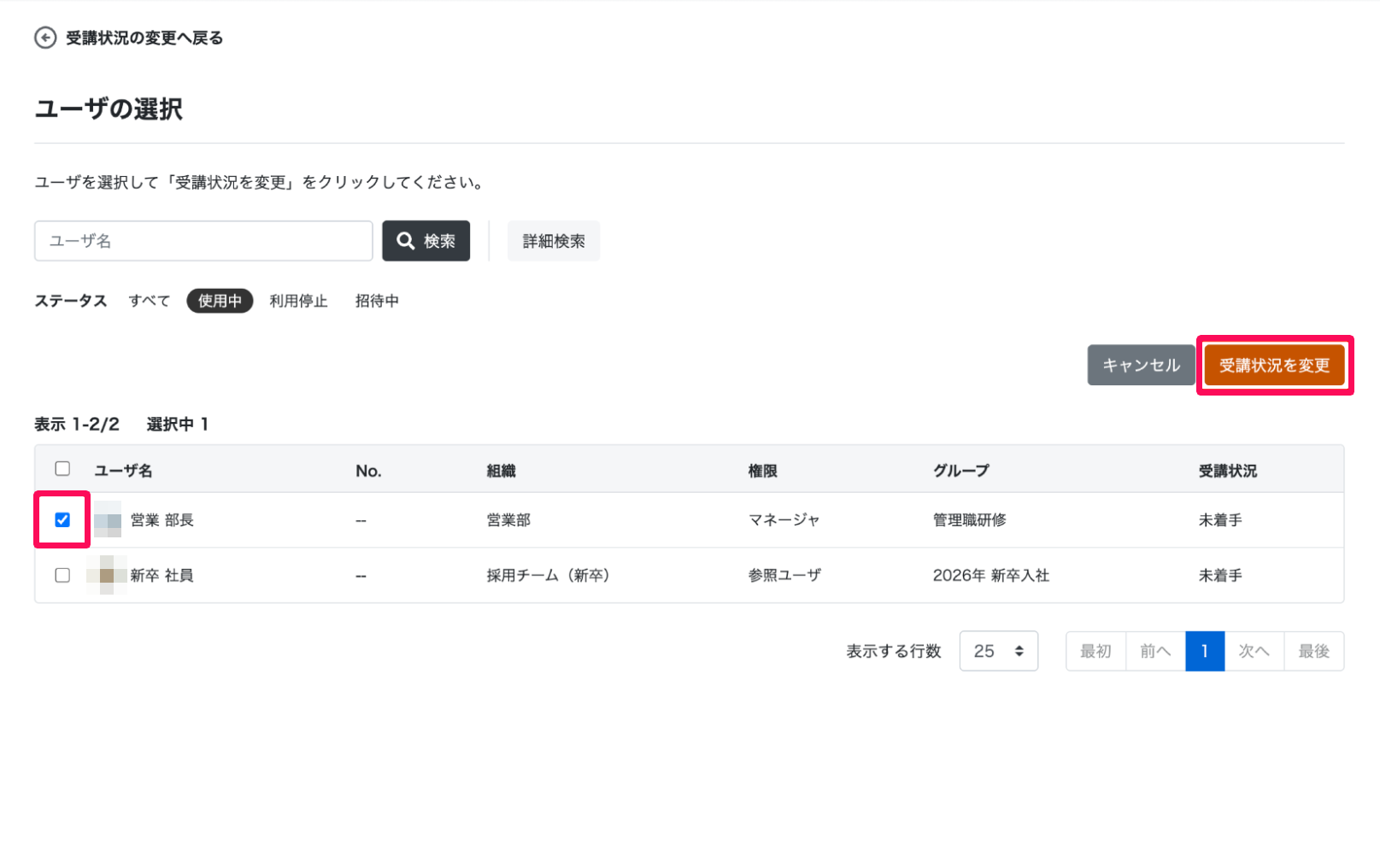Go back via 受講状況の変更へ戻る link

pos(144,38)
